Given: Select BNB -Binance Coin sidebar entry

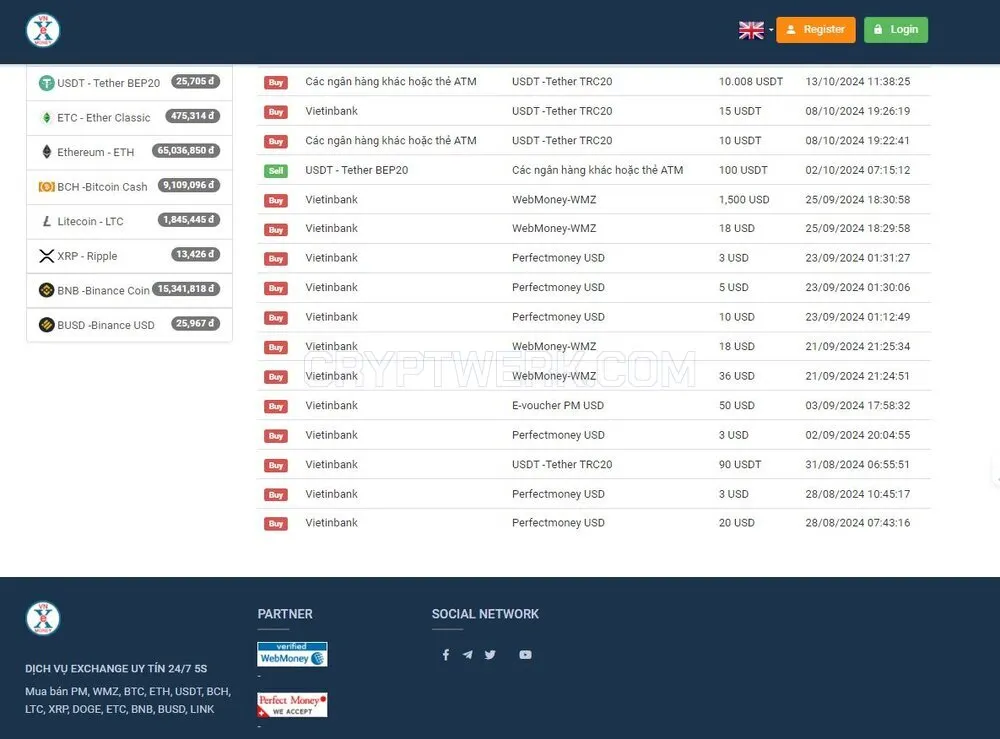Looking at the screenshot, I should click(x=129, y=290).
